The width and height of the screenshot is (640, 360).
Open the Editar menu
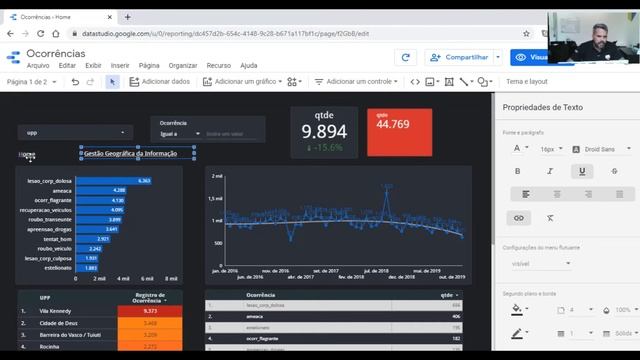[x=67, y=65]
